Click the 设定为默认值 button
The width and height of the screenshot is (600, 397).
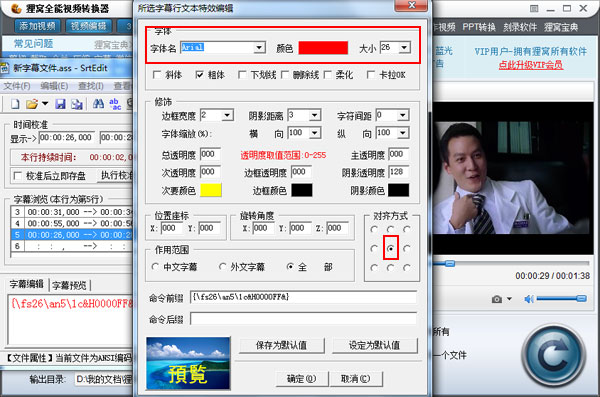point(374,345)
